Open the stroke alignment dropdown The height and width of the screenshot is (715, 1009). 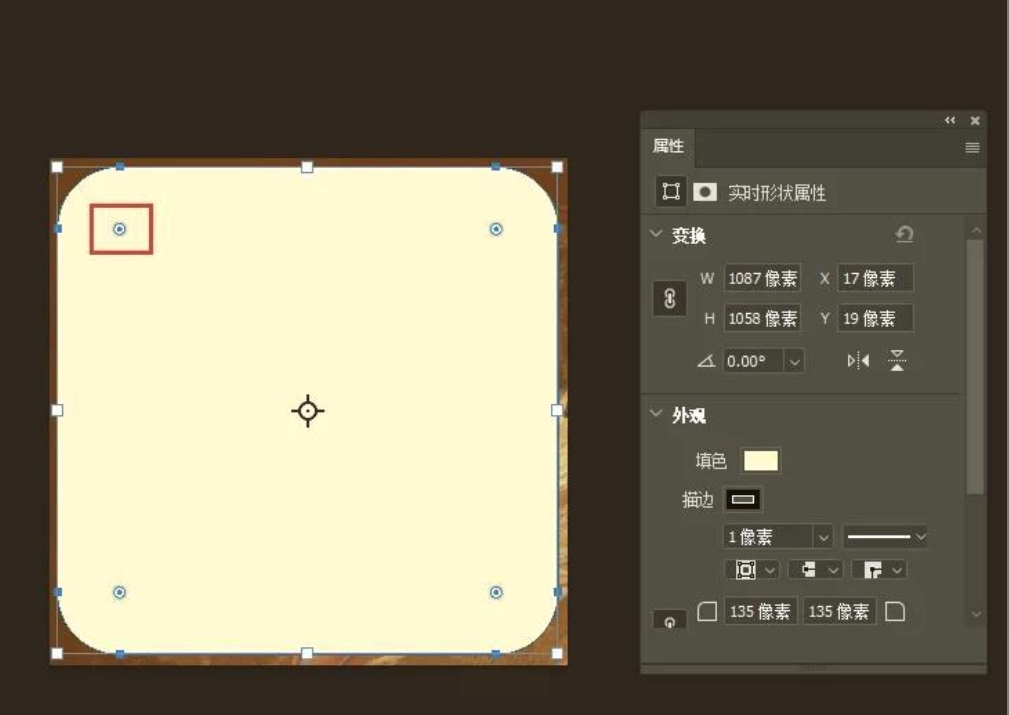coord(752,570)
